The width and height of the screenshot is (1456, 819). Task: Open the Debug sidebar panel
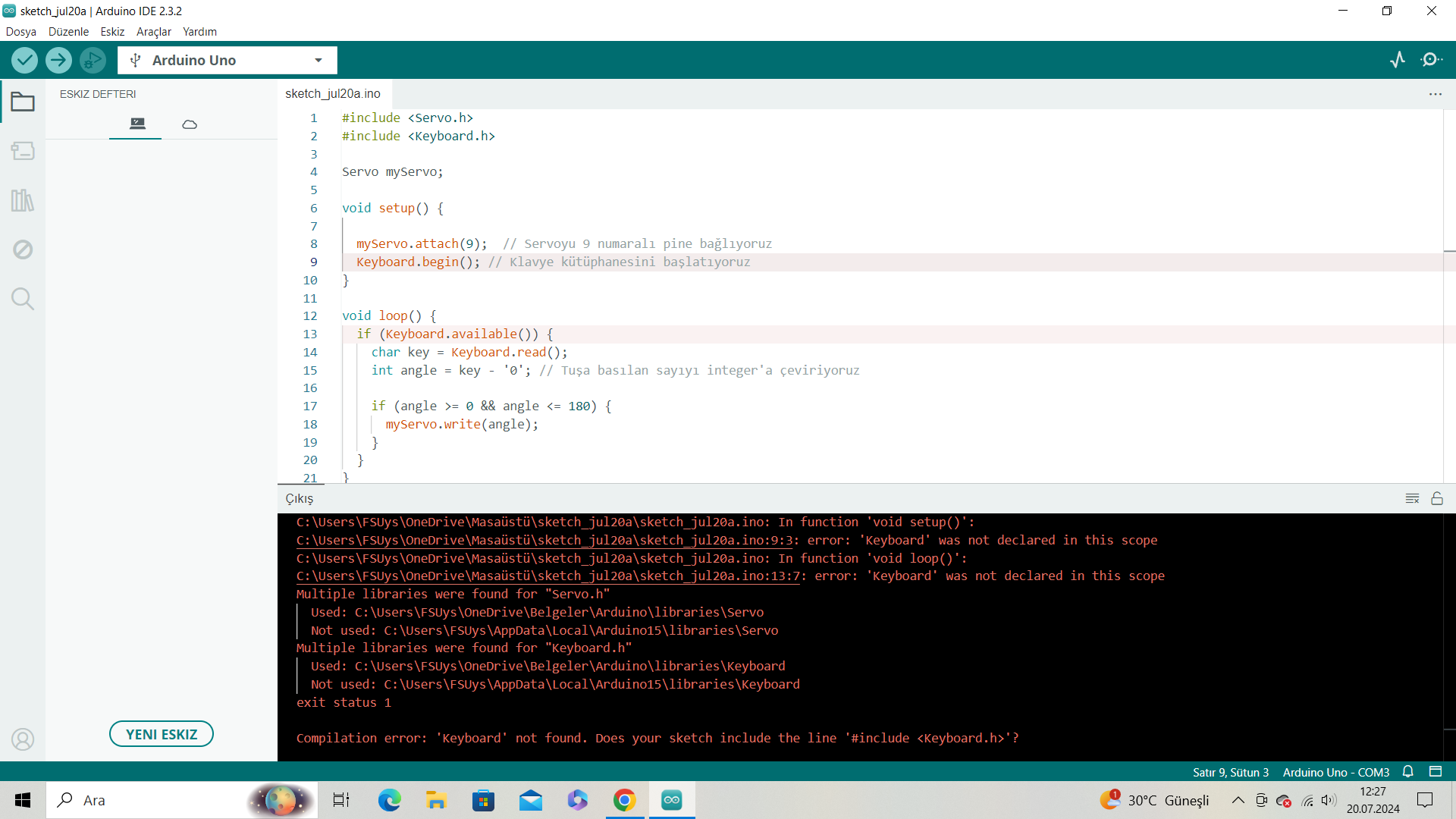[23, 249]
